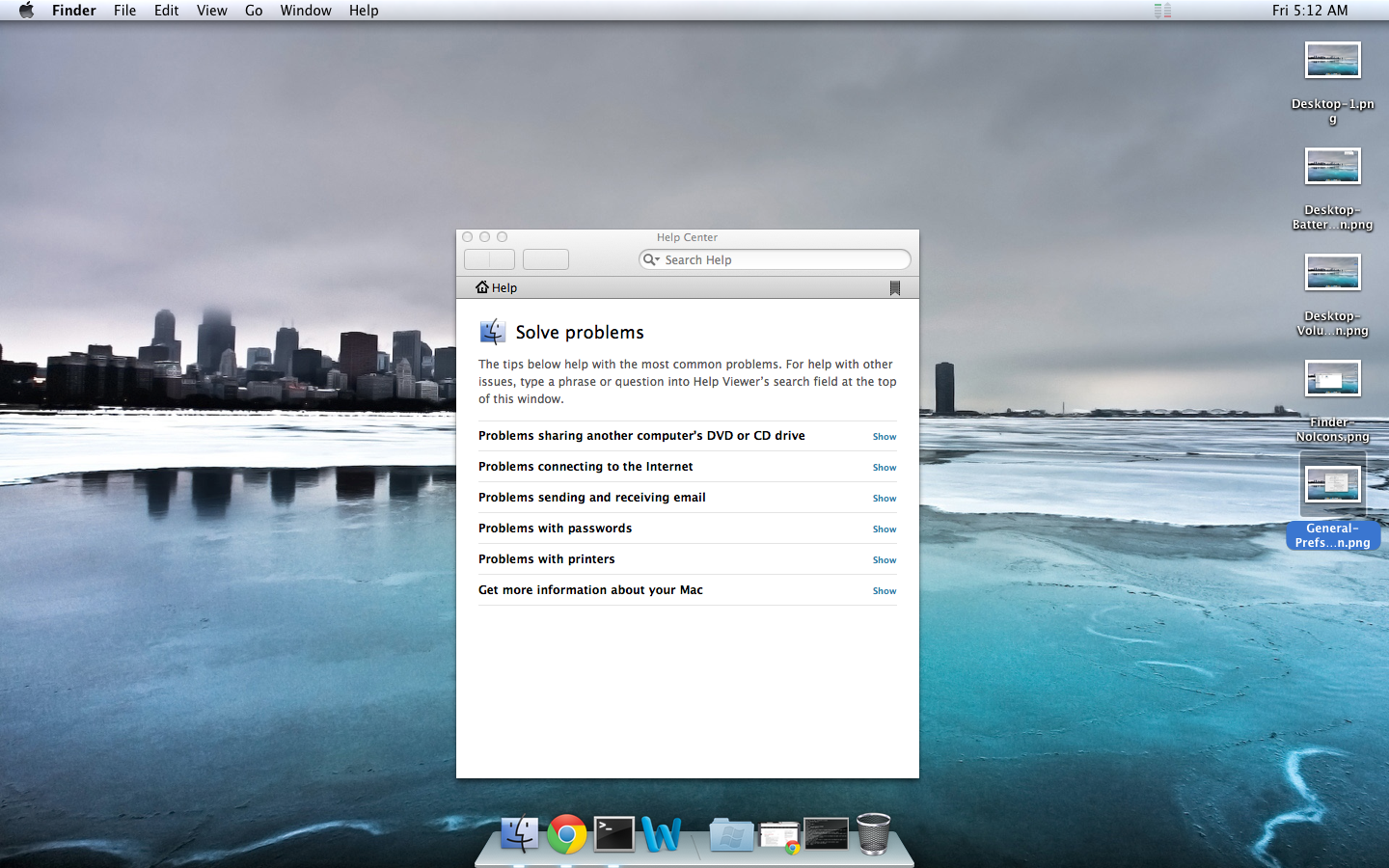
Task: Click the network activity arrows status icon
Action: [1162, 11]
